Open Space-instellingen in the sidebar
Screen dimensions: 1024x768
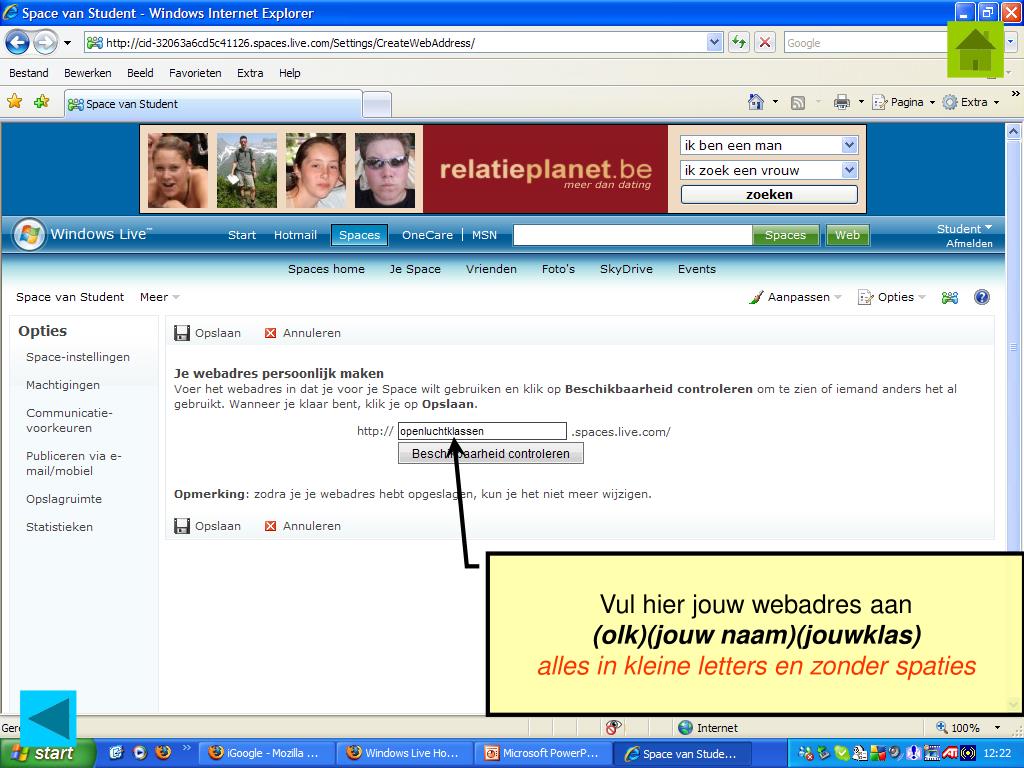[78, 357]
